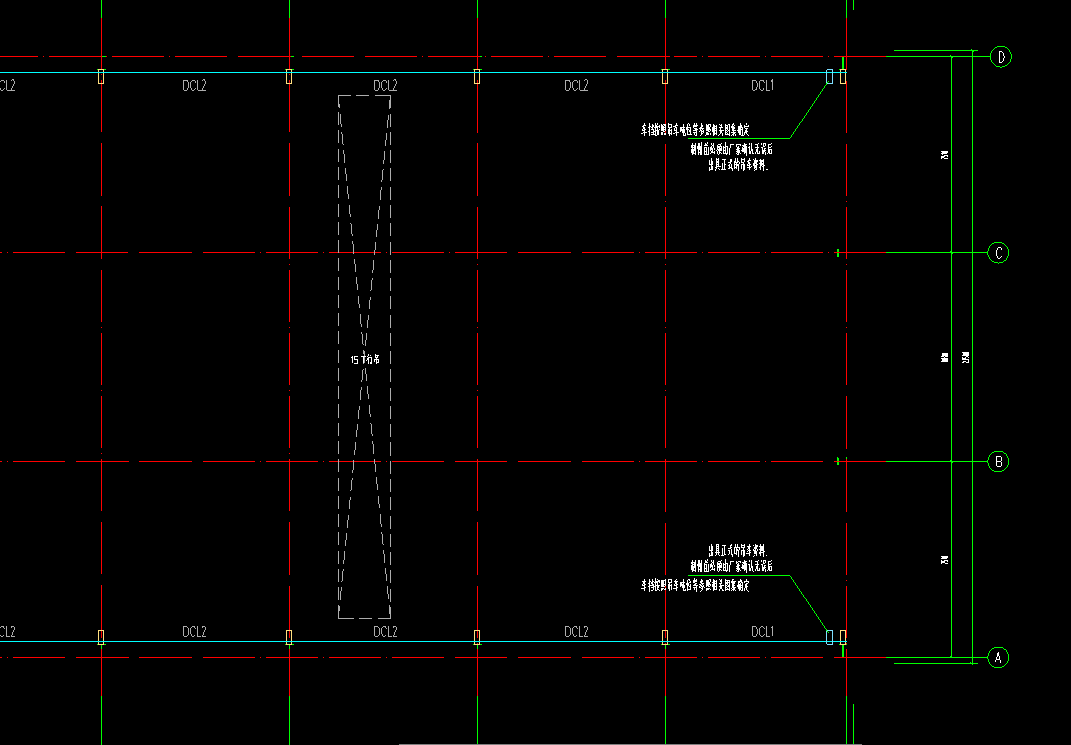The height and width of the screenshot is (745, 1071).
Task: Click the dimension text between axes A and B
Action: (945, 560)
